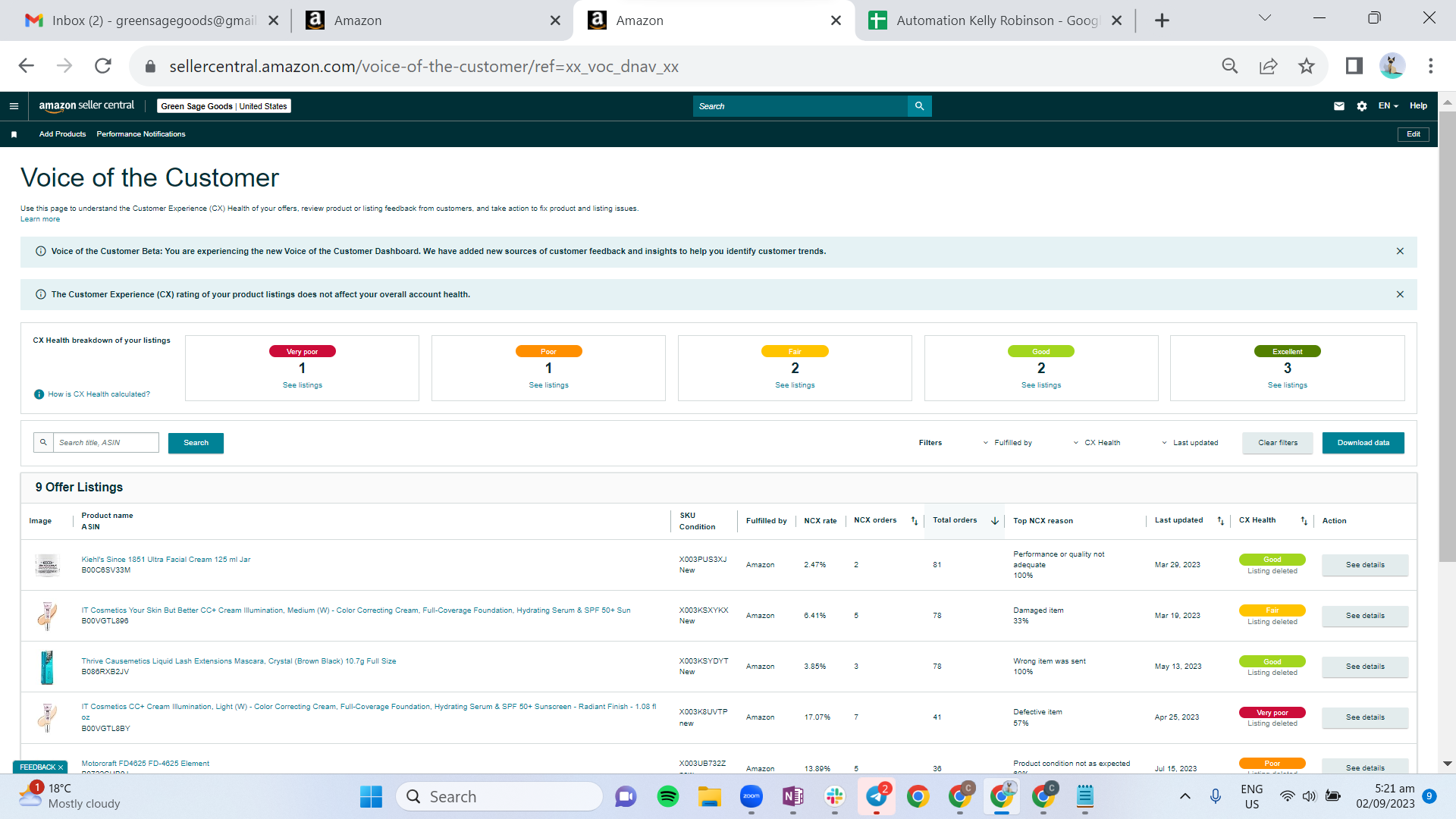
Task: Click the Clear filters button
Action: click(x=1278, y=443)
